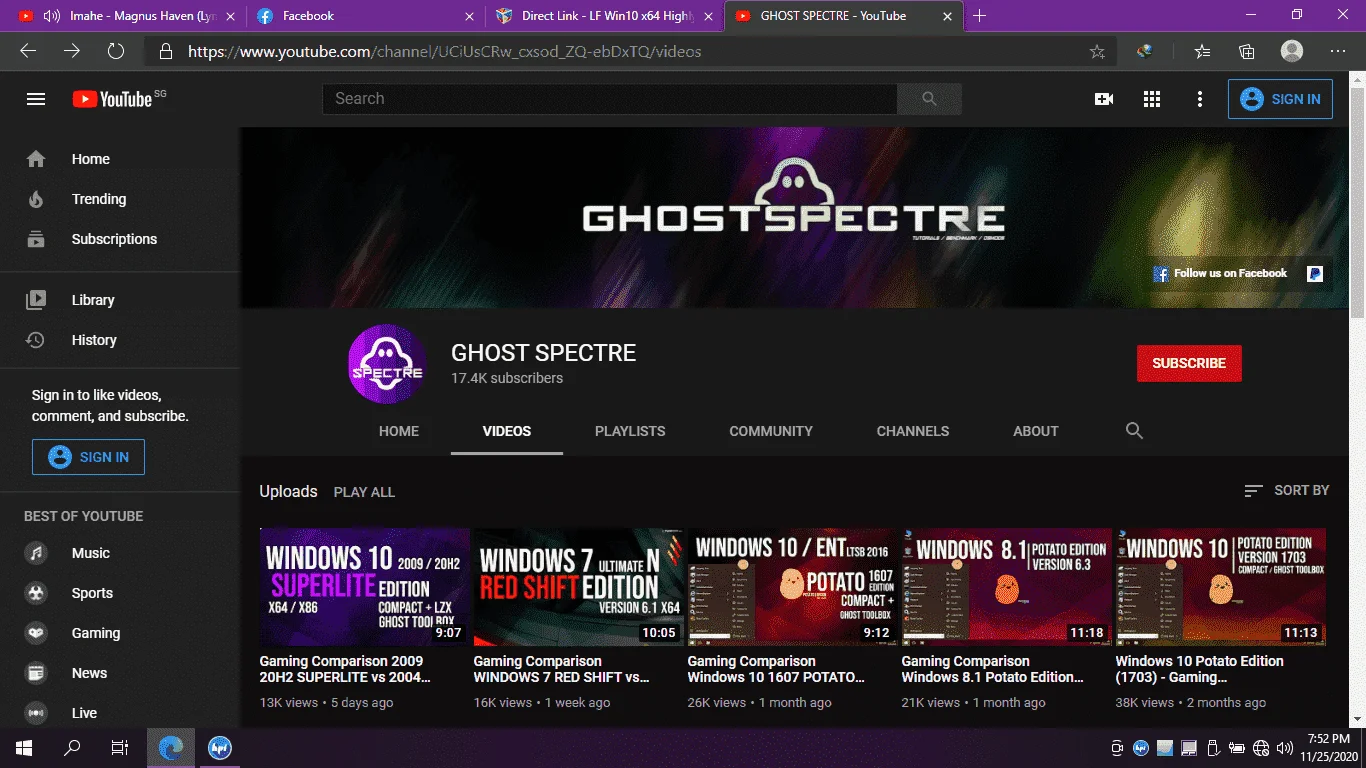Click the search magnifier button

tap(929, 99)
